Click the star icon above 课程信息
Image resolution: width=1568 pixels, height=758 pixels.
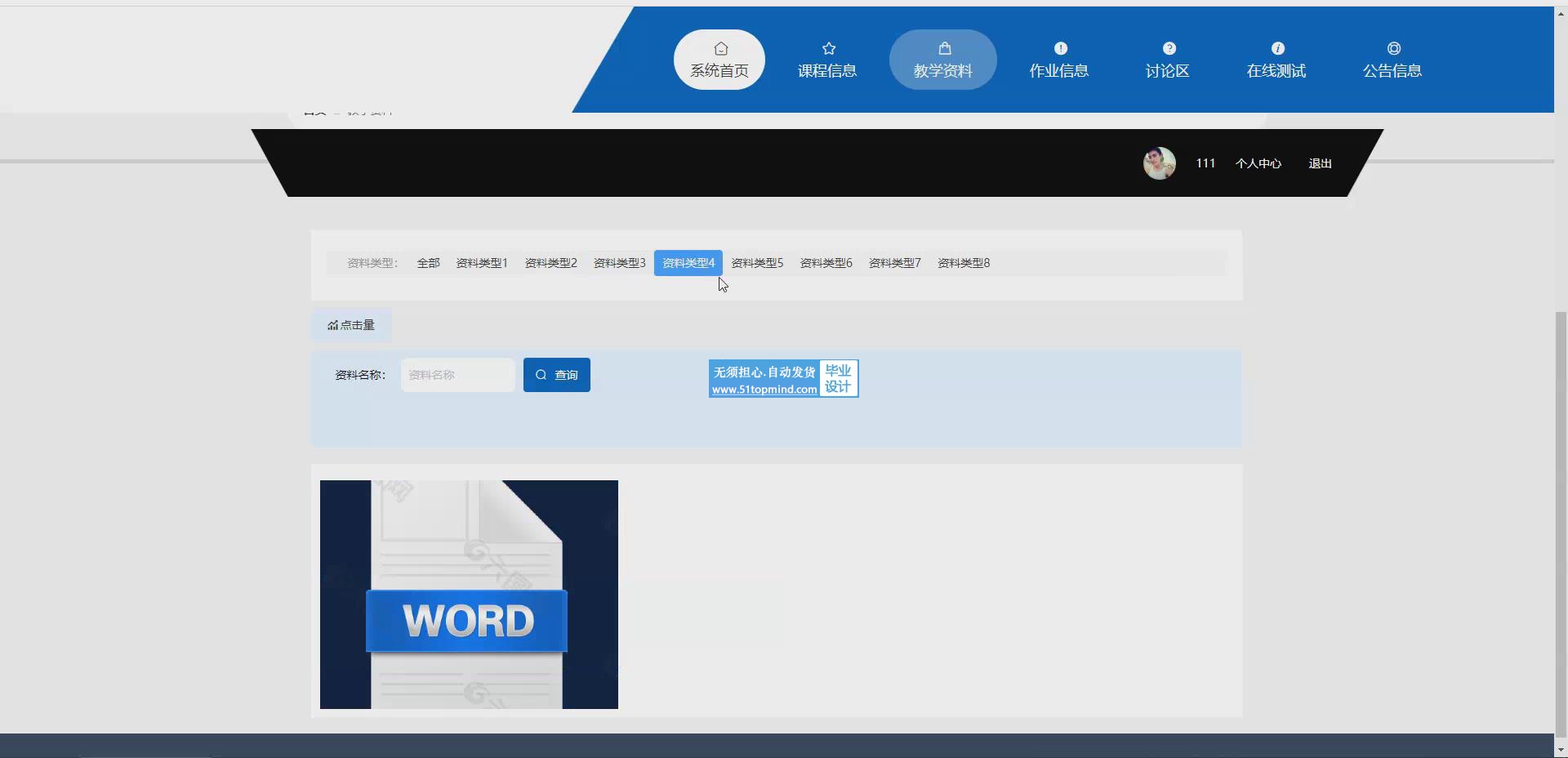(828, 48)
